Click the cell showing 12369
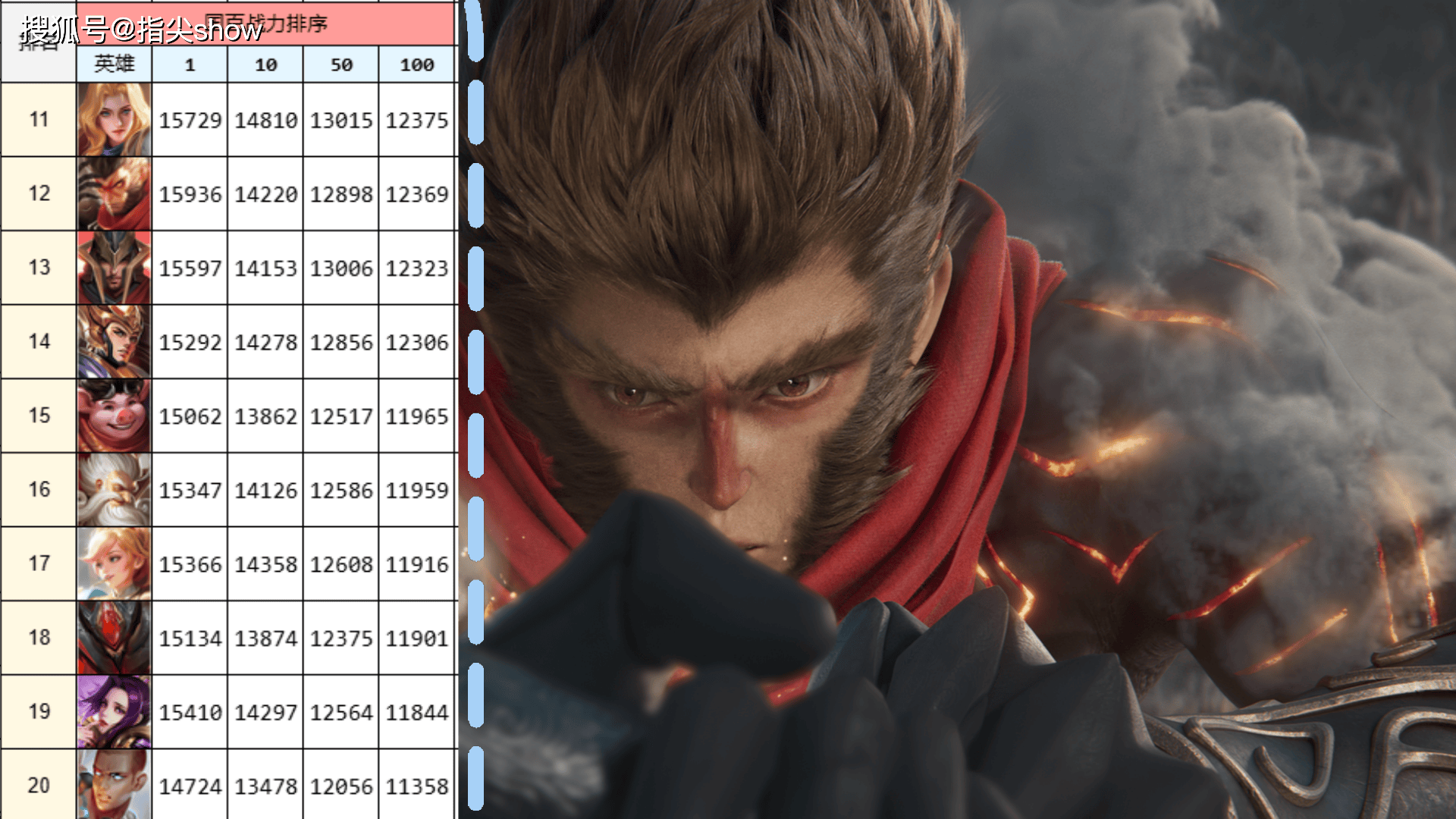 tap(417, 194)
